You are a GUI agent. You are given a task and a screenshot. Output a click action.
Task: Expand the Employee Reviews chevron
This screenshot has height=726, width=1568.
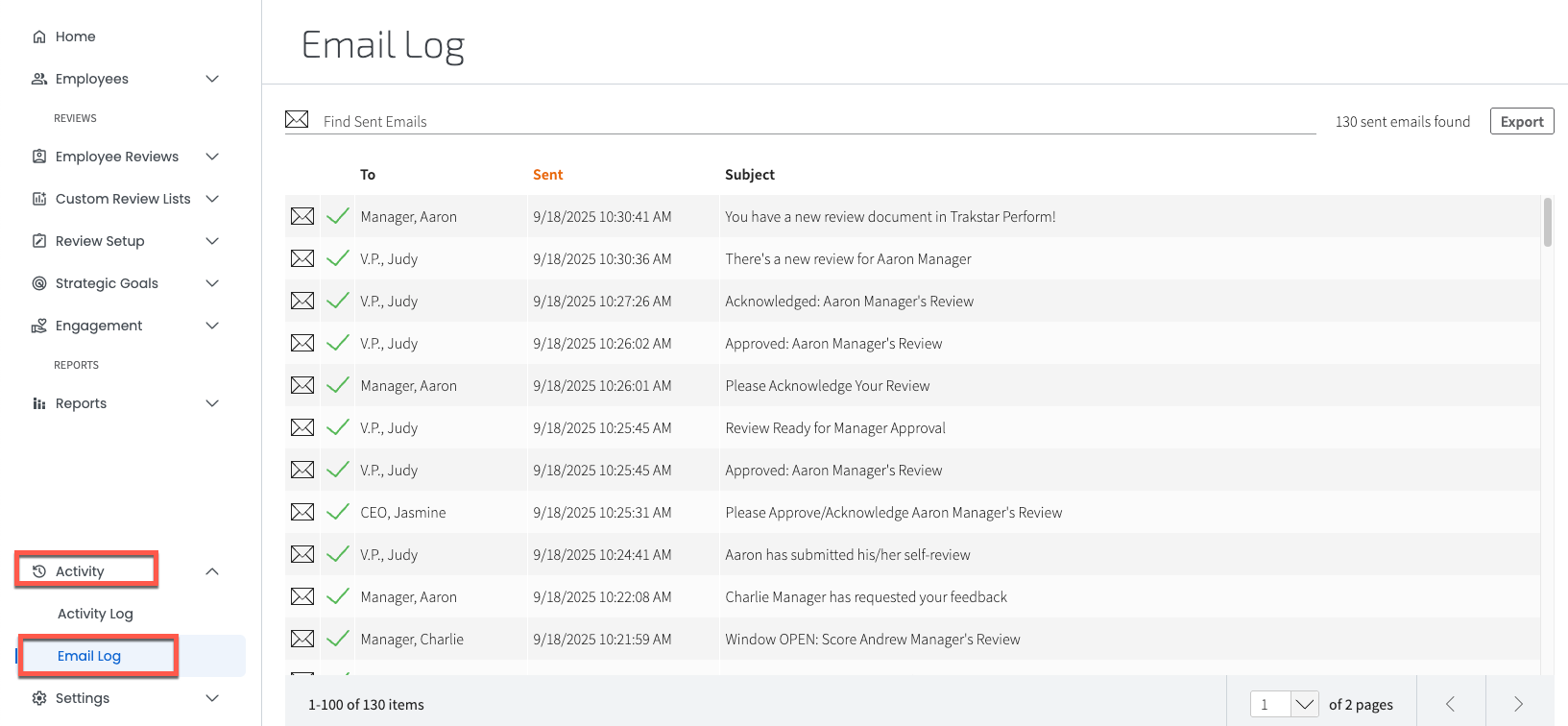click(212, 157)
